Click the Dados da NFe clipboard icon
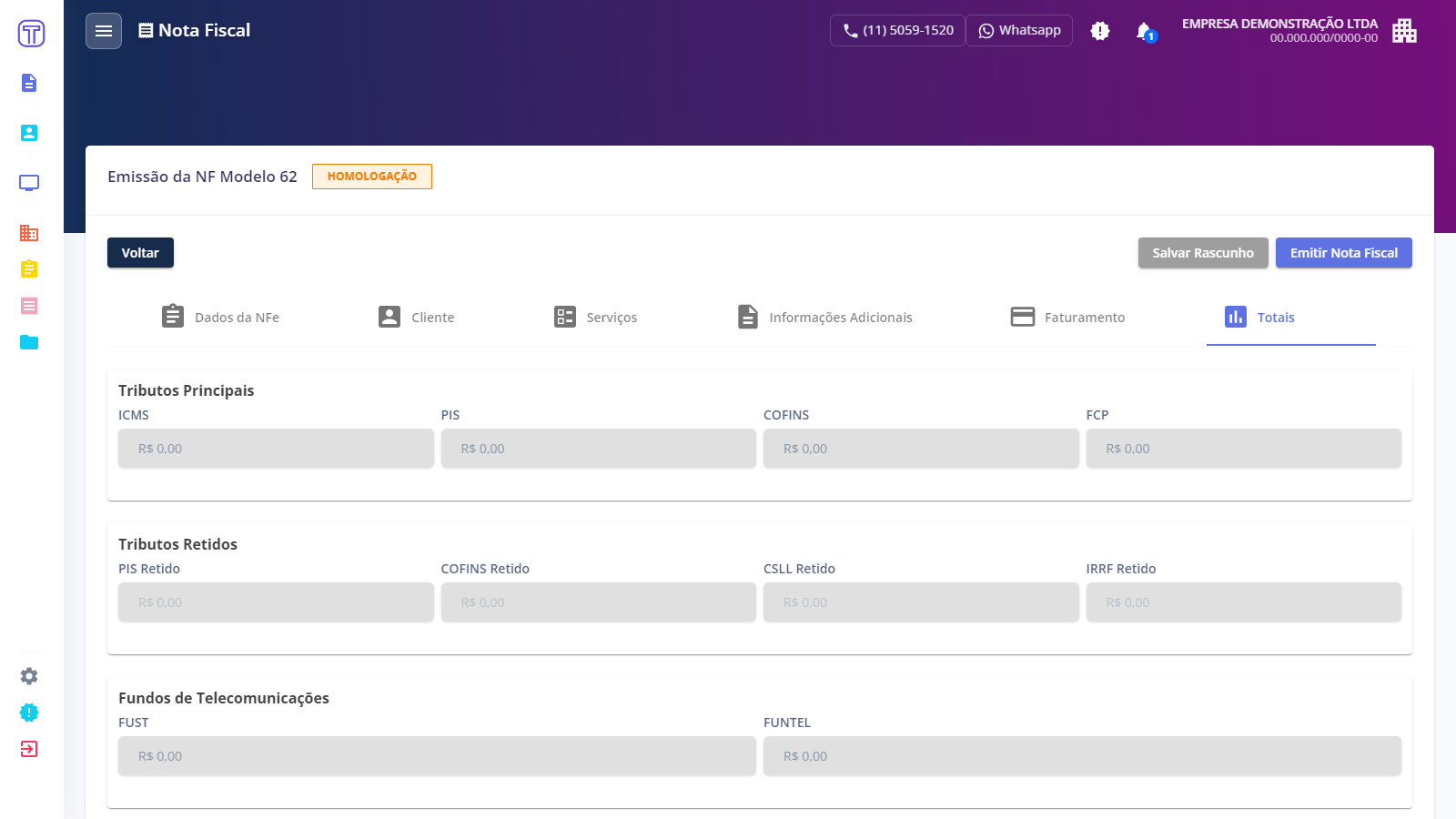This screenshot has height=819, width=1456. (x=173, y=316)
